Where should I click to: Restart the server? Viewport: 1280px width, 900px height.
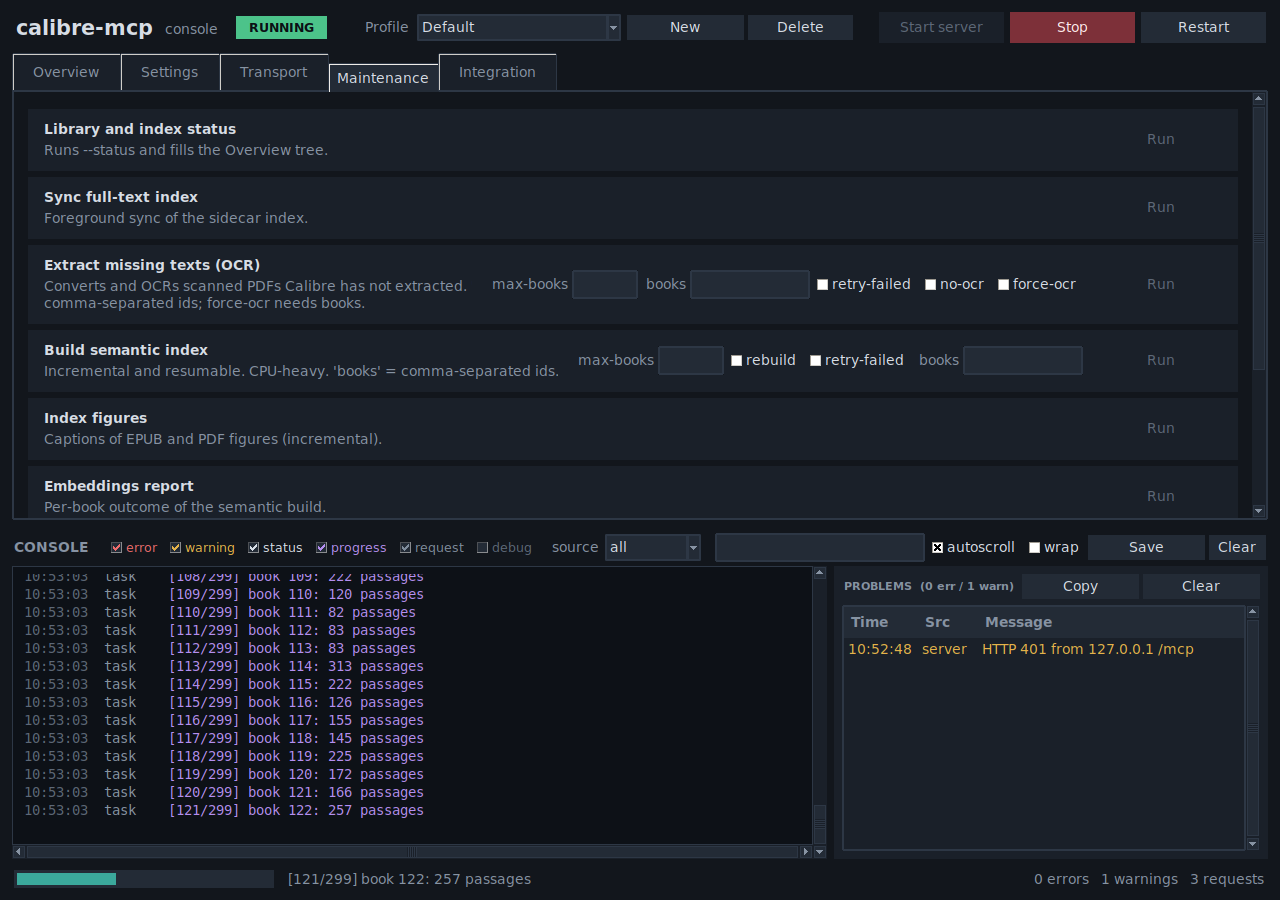coord(1203,27)
